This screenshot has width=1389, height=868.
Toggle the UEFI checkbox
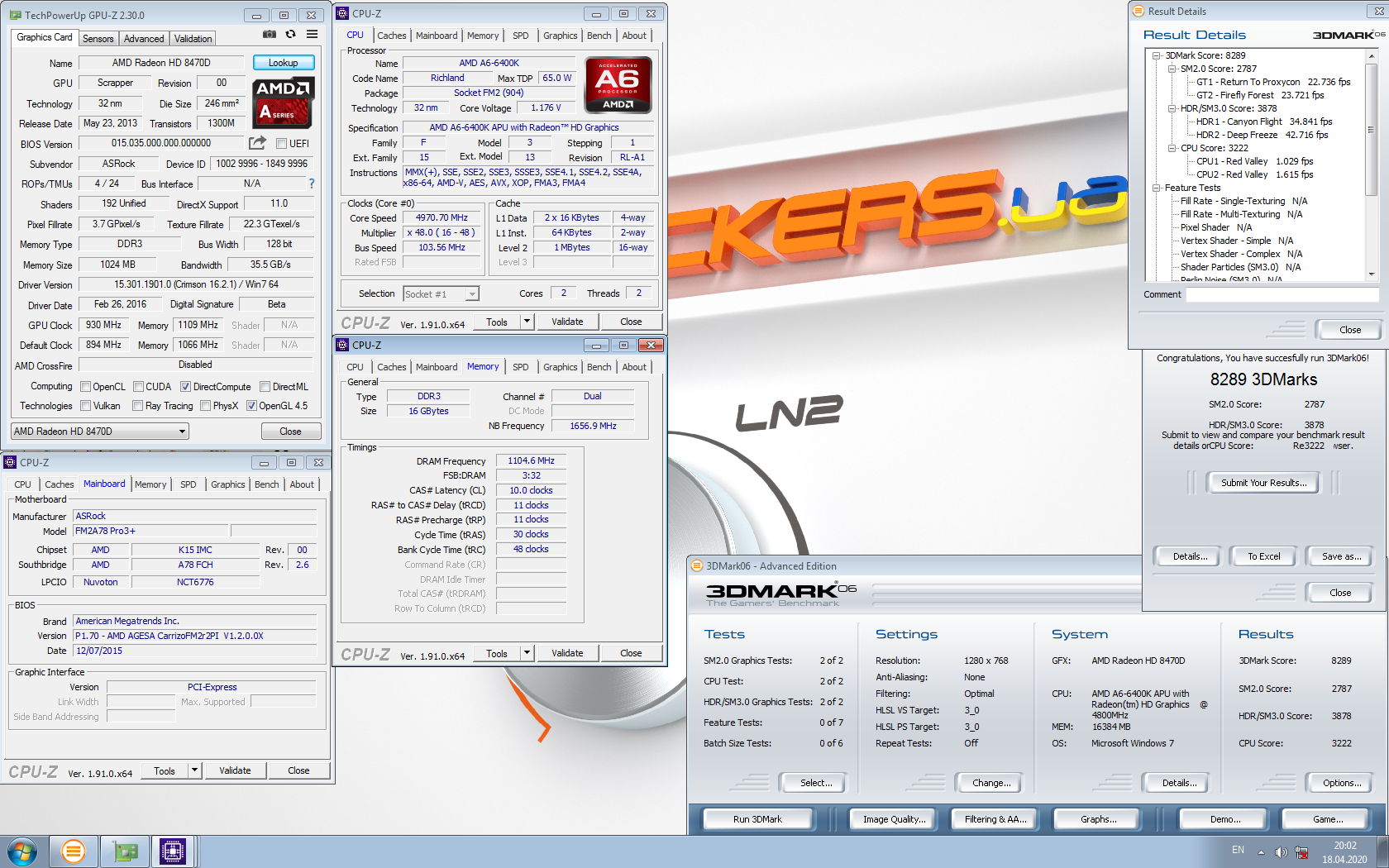[281, 144]
